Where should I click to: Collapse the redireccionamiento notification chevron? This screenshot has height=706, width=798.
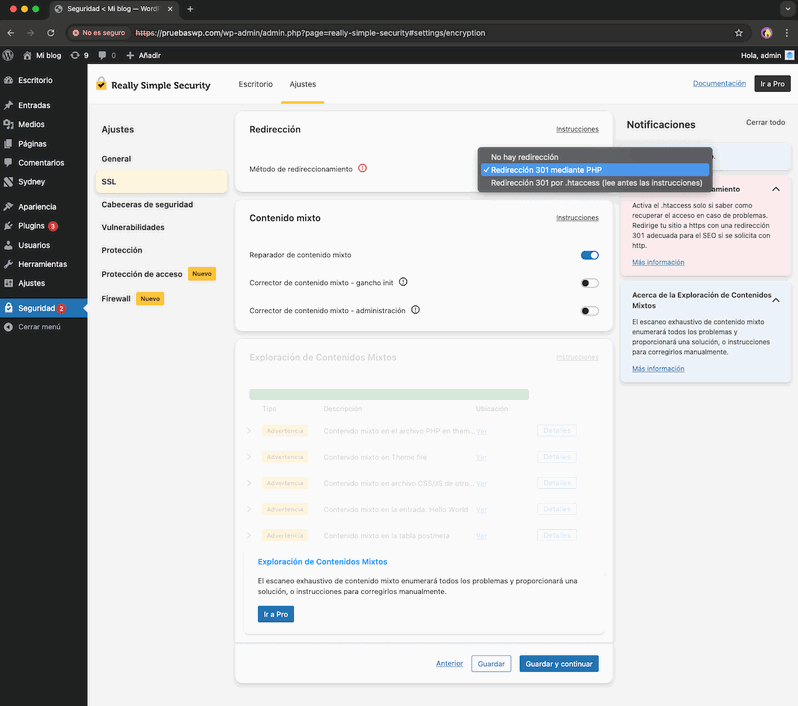coord(776,189)
